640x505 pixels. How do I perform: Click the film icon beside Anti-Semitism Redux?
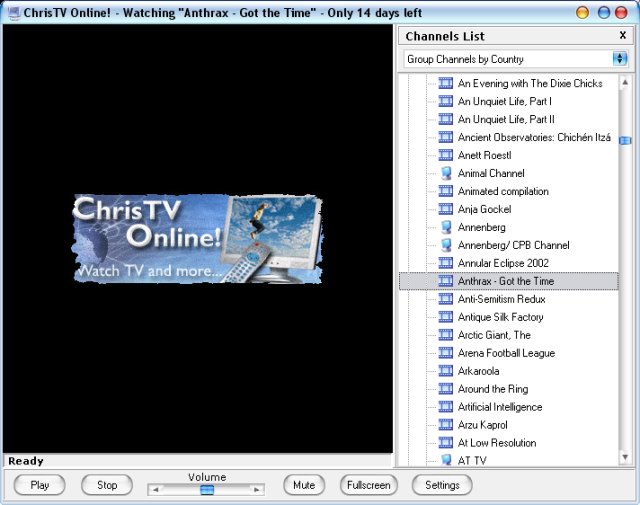click(x=445, y=299)
